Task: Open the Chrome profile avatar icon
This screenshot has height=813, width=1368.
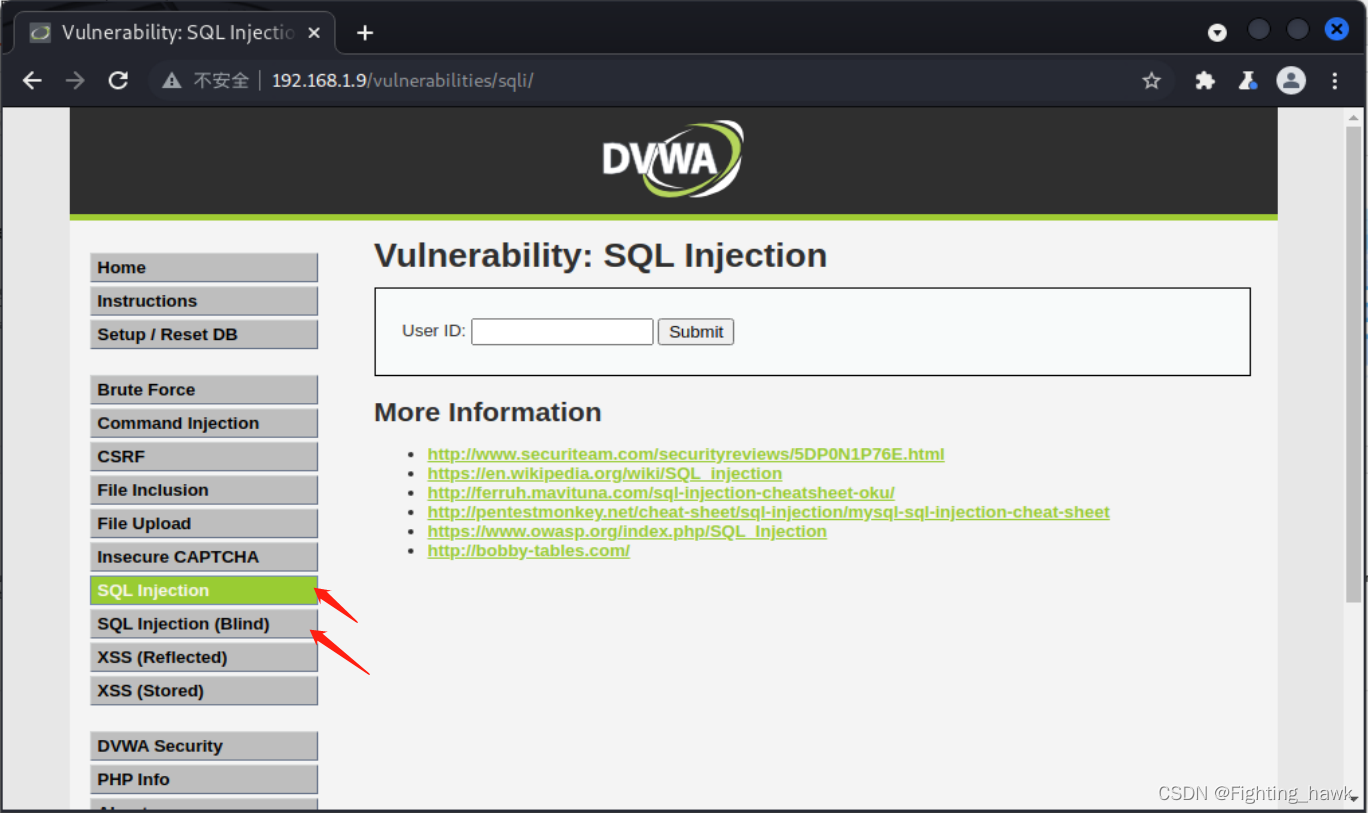Action: pyautogui.click(x=1291, y=81)
